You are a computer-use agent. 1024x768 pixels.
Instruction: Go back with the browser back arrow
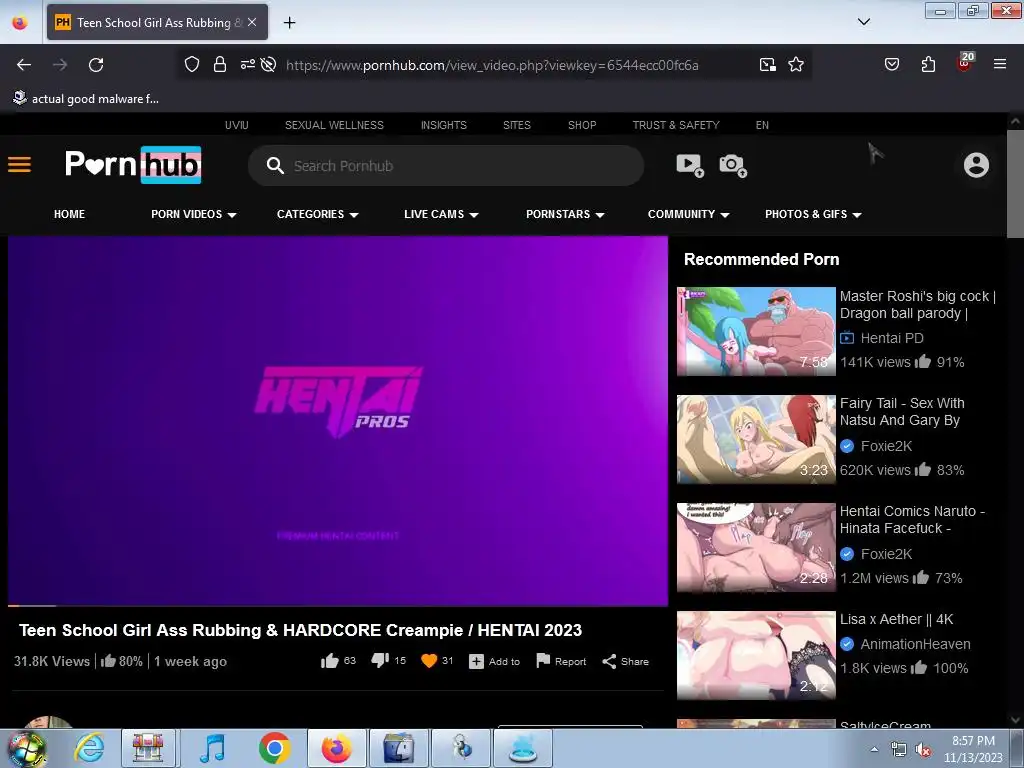pos(24,65)
